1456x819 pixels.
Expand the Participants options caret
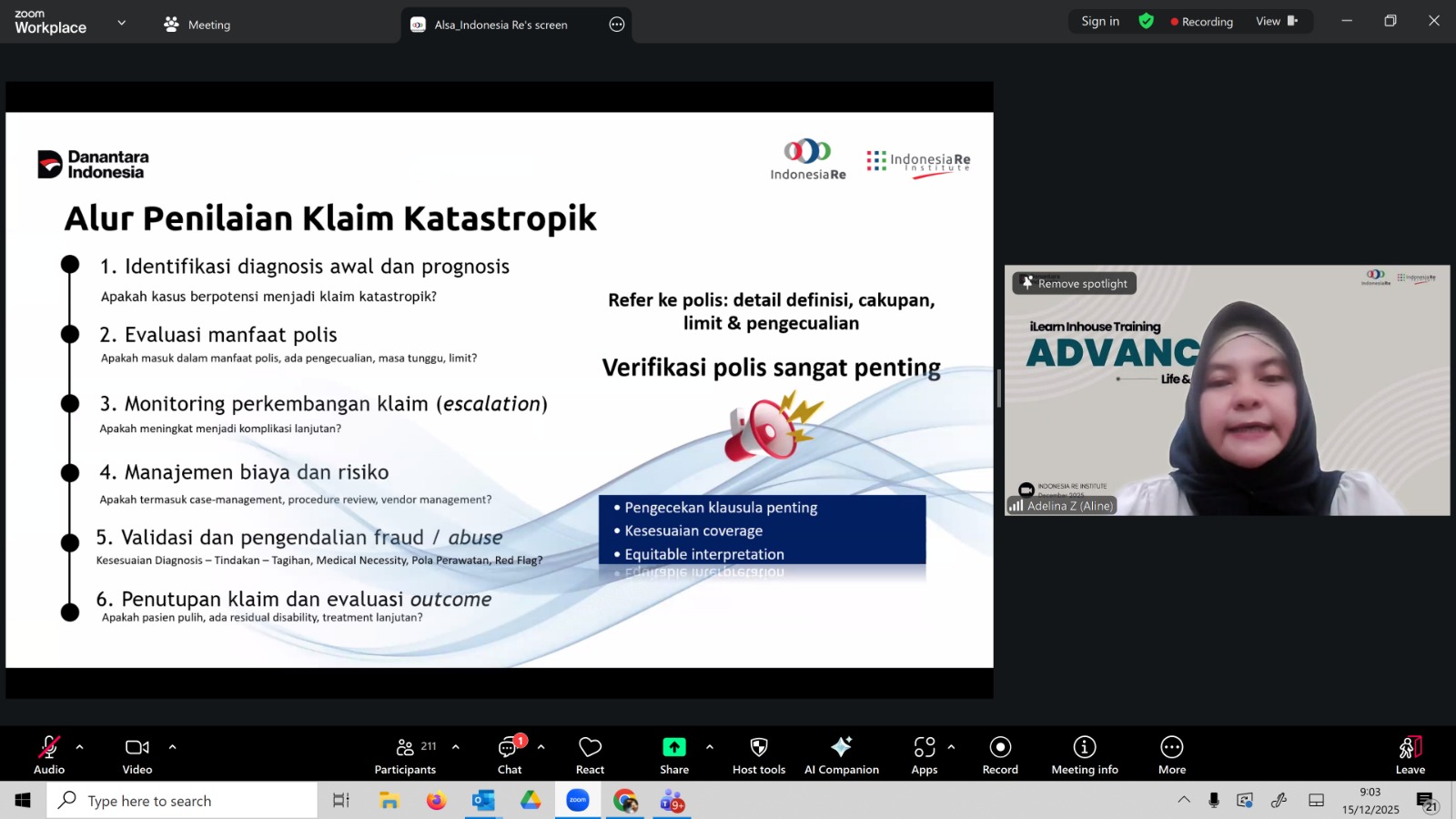click(456, 747)
